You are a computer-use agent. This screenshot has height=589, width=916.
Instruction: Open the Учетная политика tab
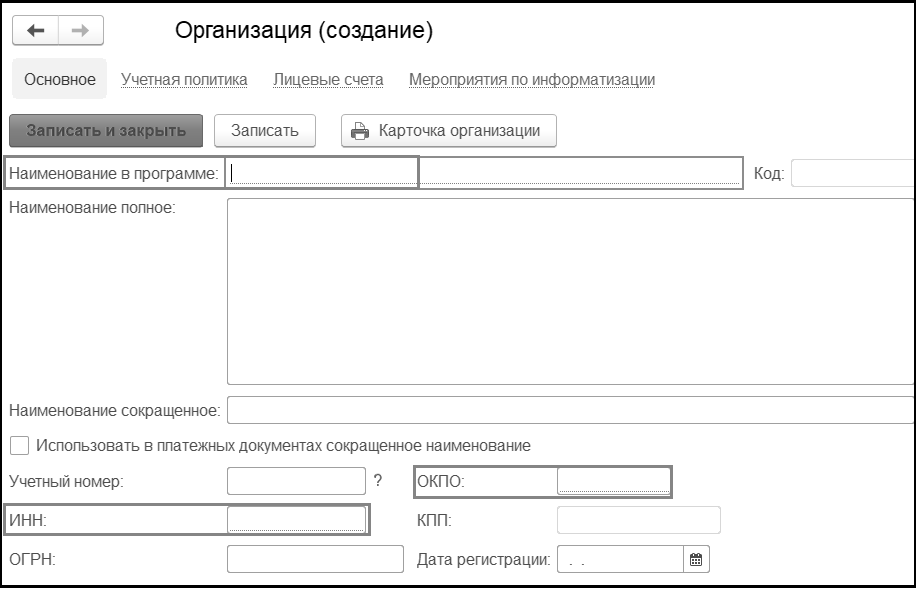tap(184, 79)
